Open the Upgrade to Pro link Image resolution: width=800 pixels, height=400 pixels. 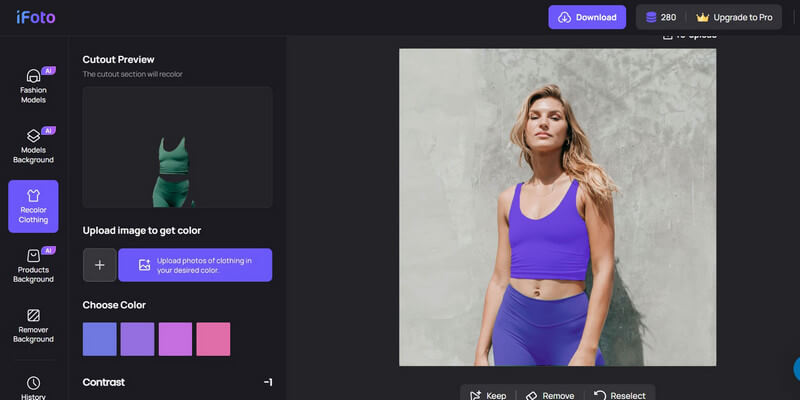point(735,17)
